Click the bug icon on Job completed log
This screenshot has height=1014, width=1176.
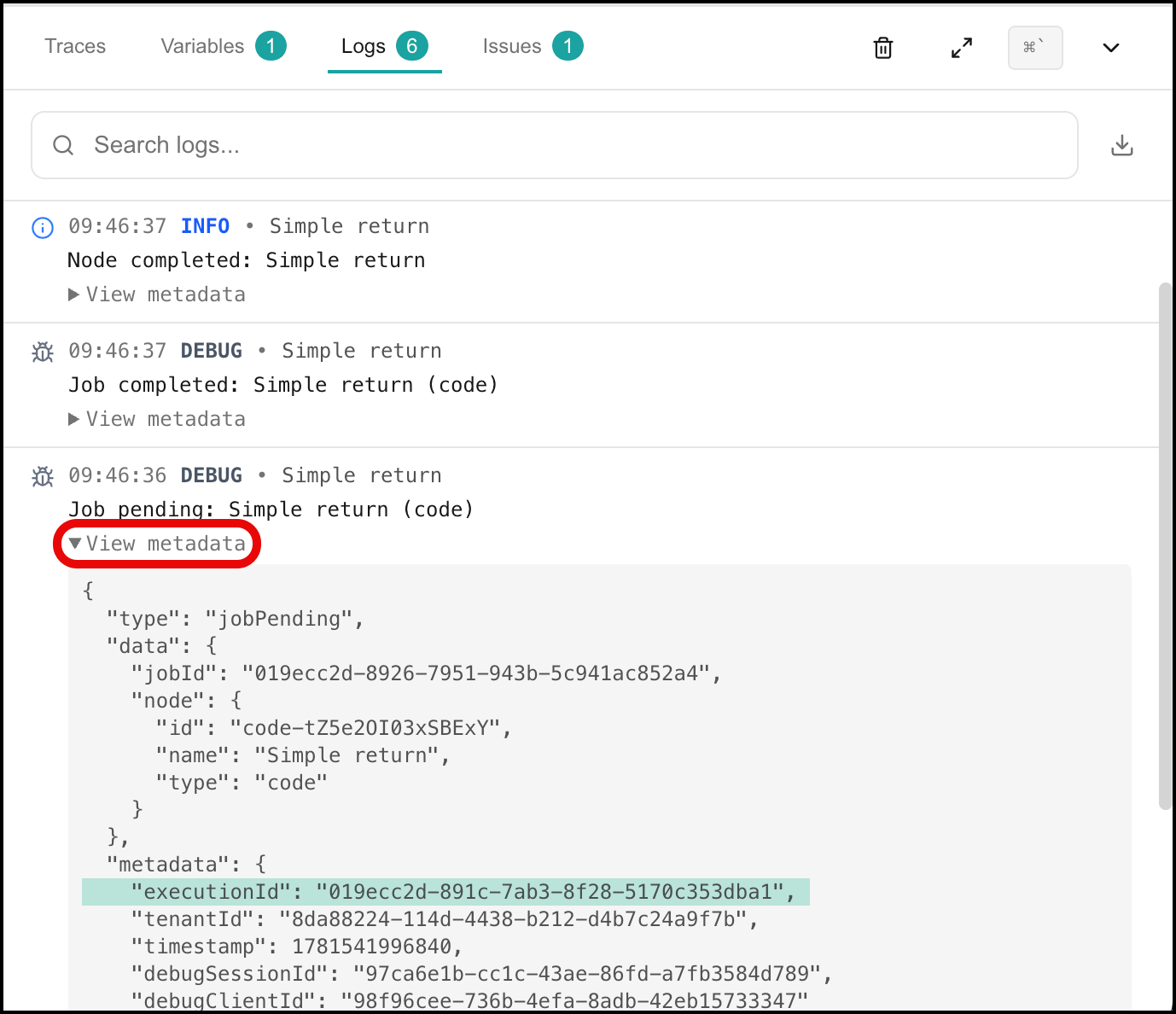[x=43, y=352]
